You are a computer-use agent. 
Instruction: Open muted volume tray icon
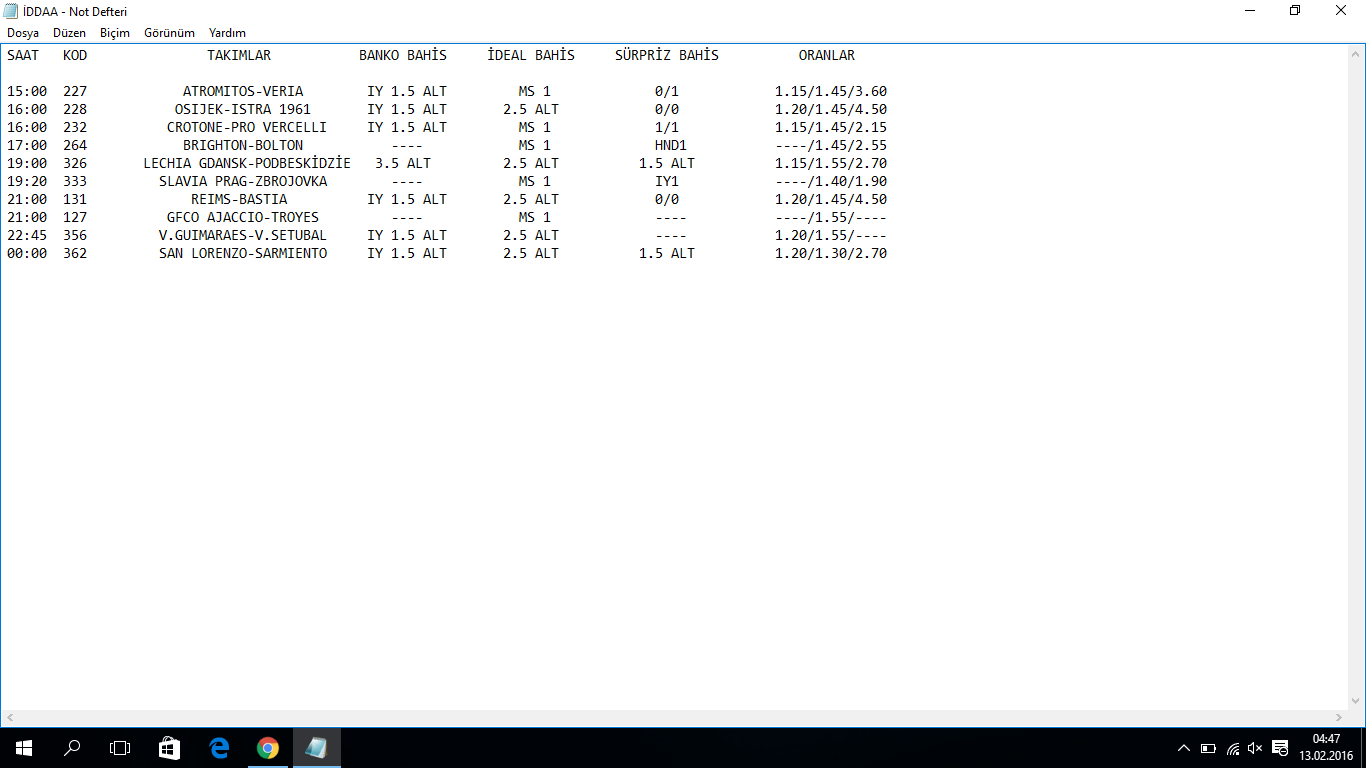click(x=1256, y=748)
